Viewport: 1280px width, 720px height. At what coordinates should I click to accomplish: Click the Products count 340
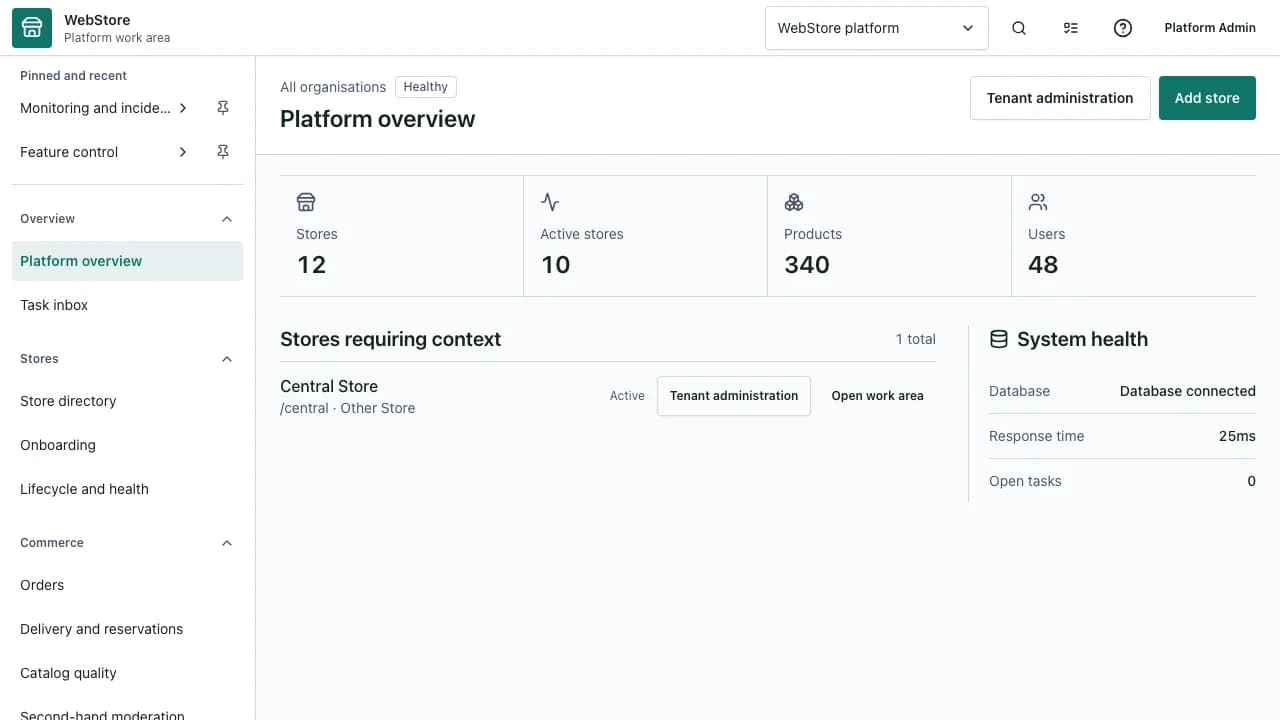pos(807,265)
